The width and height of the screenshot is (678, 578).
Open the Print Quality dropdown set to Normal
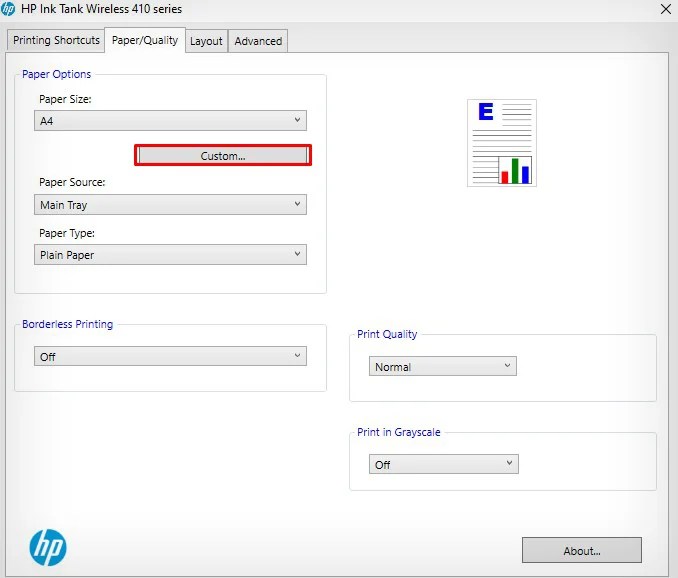442,366
